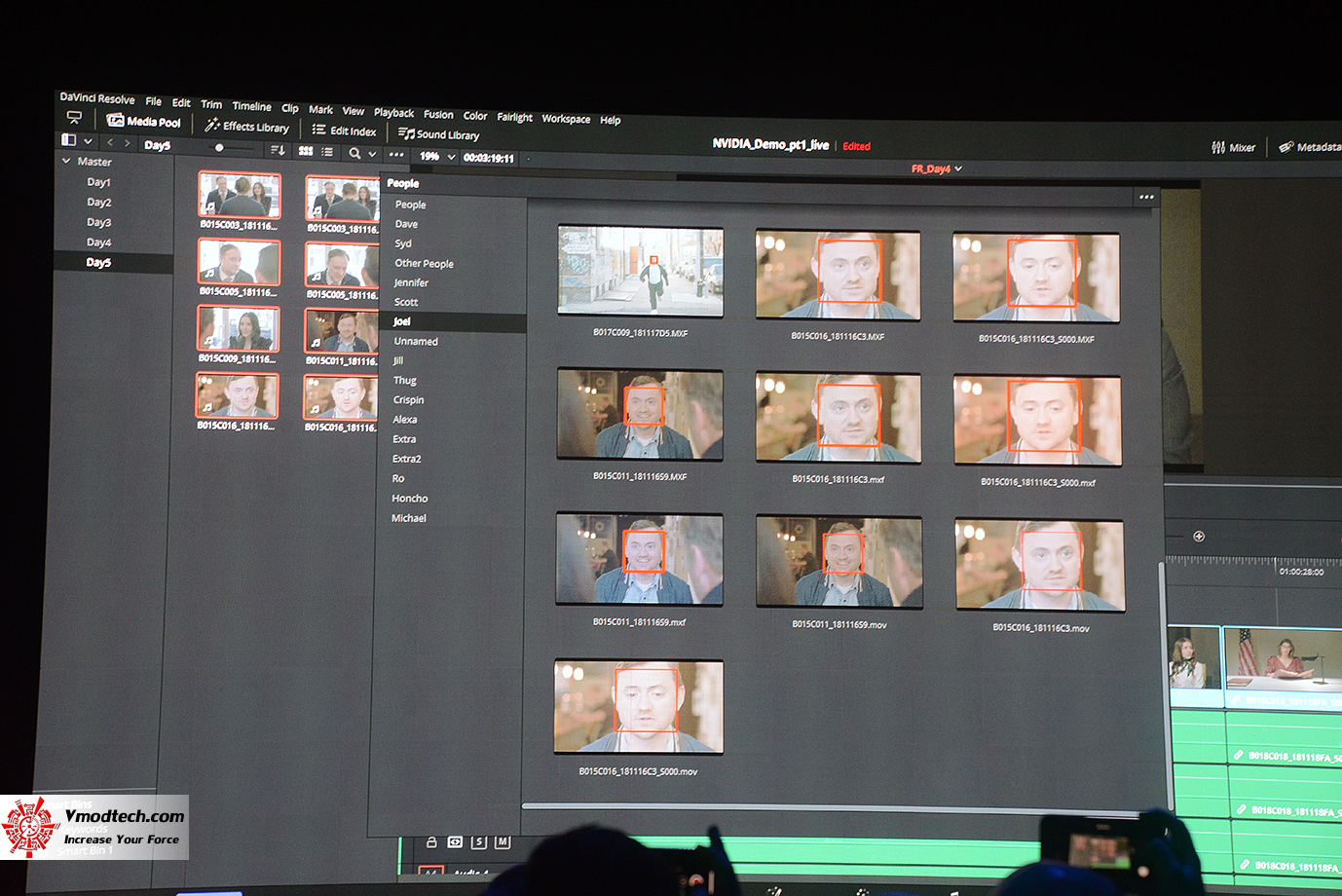Open the Effects Library panel

pyautogui.click(x=246, y=126)
